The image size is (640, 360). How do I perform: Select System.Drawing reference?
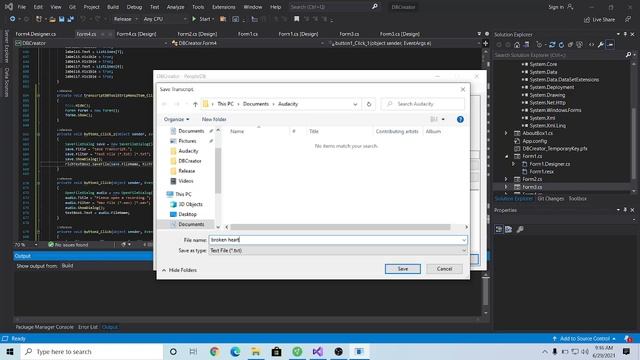[547, 95]
